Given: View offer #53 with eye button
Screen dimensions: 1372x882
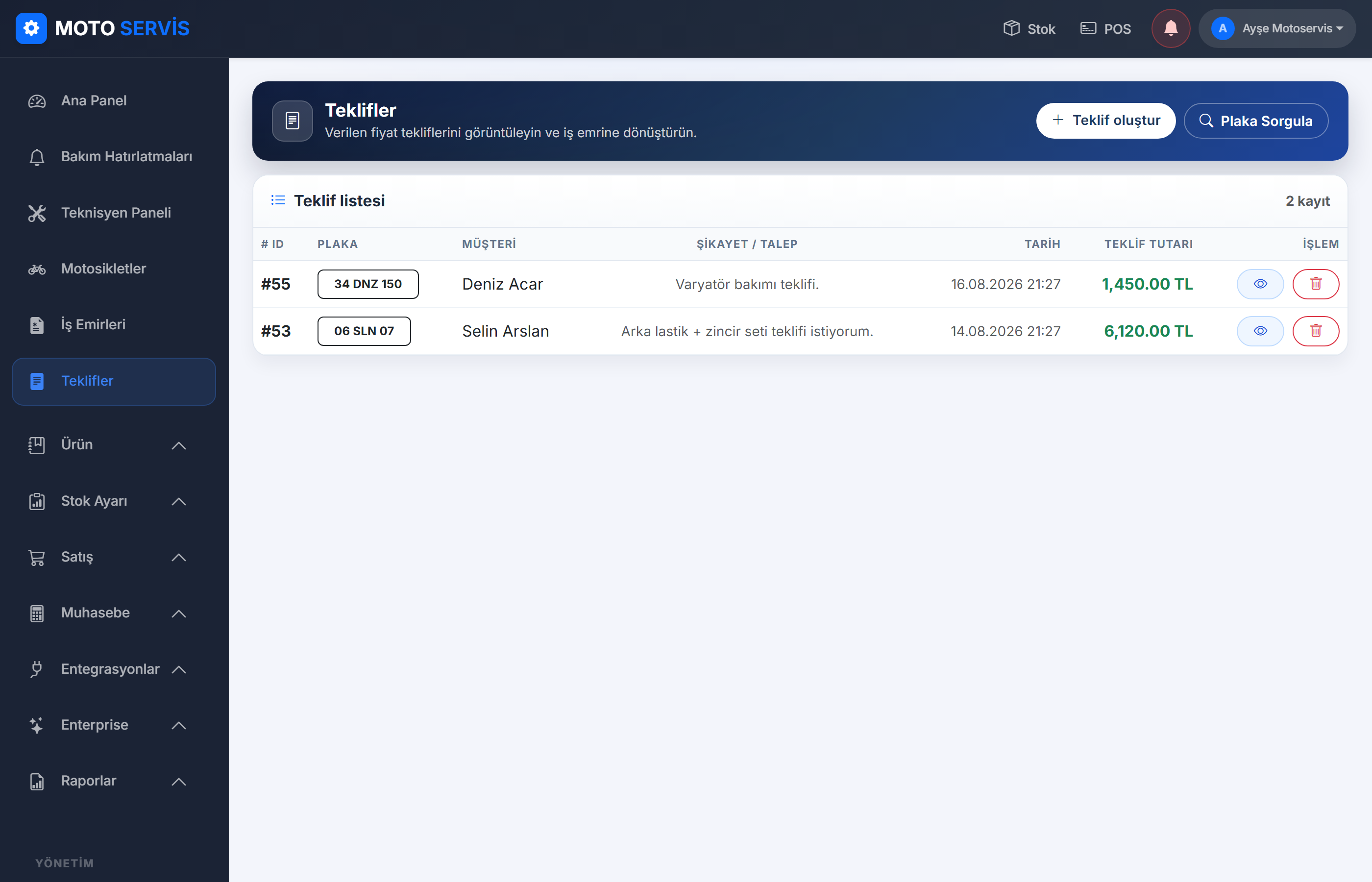Looking at the screenshot, I should click(x=1260, y=331).
